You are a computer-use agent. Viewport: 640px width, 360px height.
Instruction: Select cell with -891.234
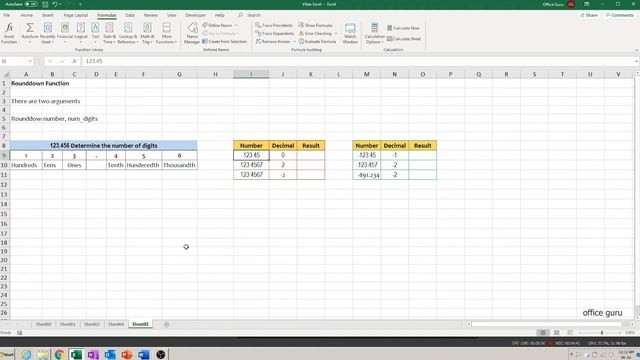pyautogui.click(x=367, y=175)
